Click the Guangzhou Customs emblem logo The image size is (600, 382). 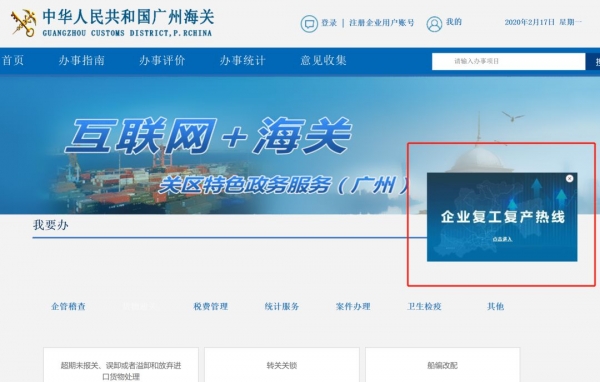click(x=24, y=23)
